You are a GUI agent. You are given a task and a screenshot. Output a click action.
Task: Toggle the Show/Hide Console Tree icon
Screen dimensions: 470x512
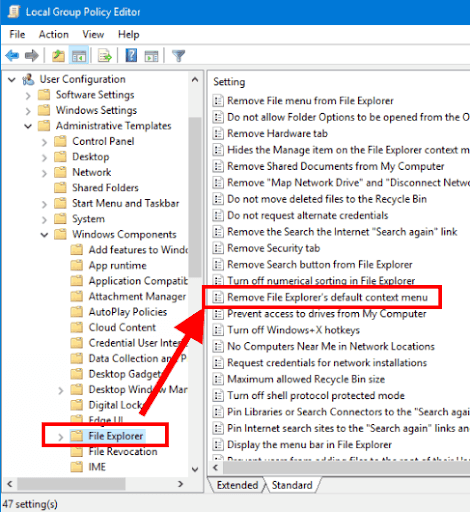(79, 56)
